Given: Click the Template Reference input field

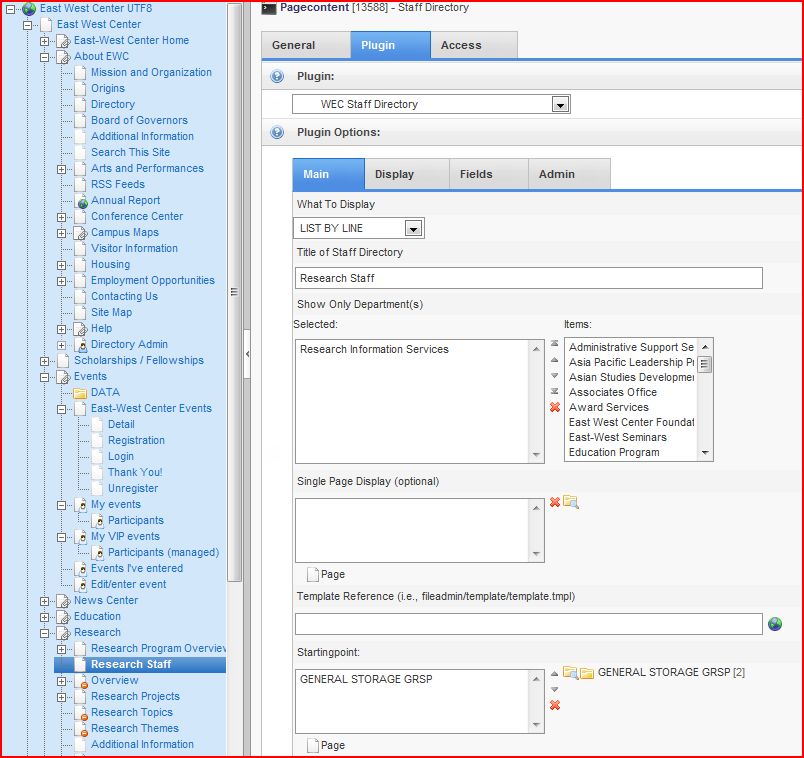Looking at the screenshot, I should pyautogui.click(x=529, y=624).
